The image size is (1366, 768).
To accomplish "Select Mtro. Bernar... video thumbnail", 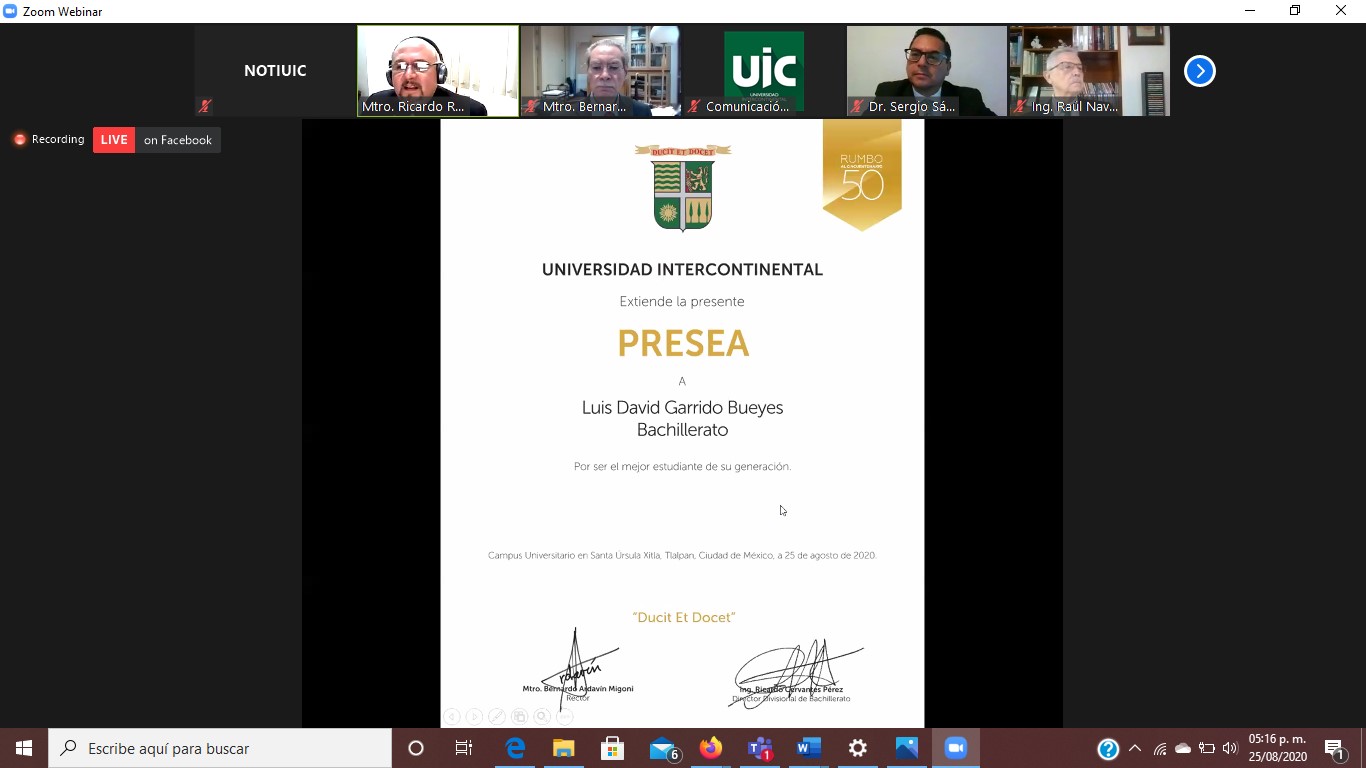I will tap(601, 71).
